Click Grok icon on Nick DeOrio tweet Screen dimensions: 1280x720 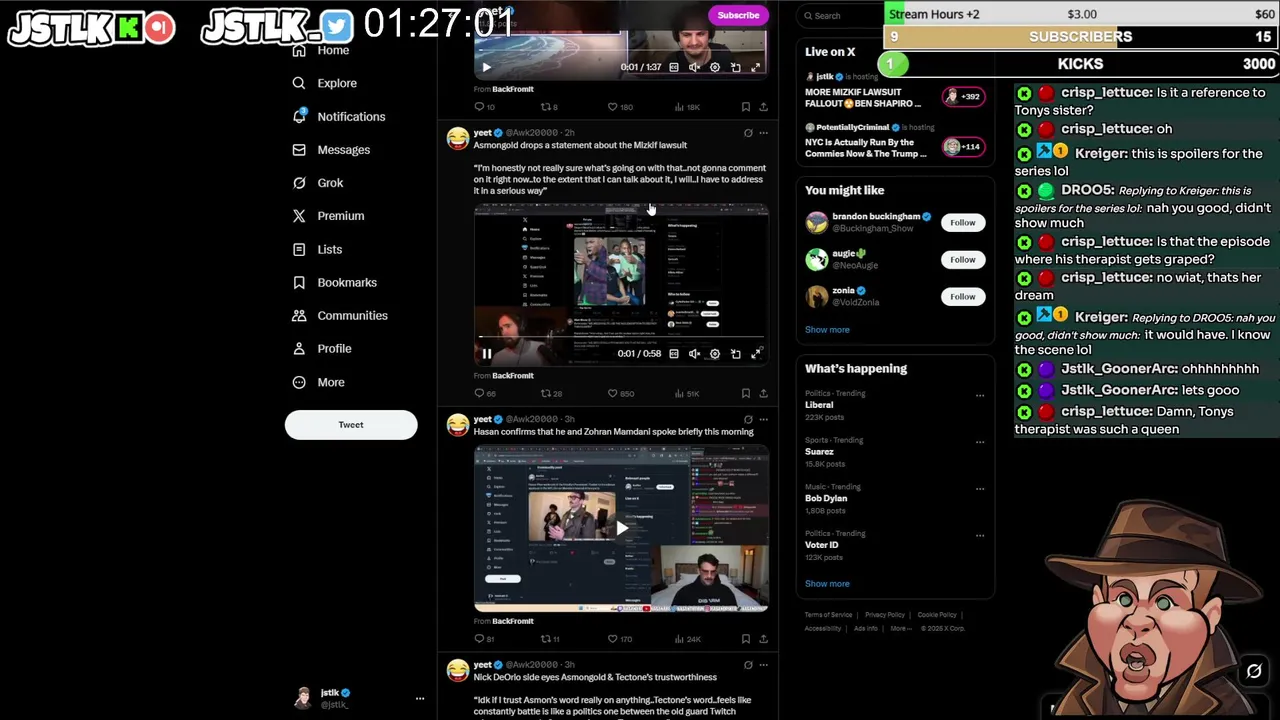tap(748, 665)
